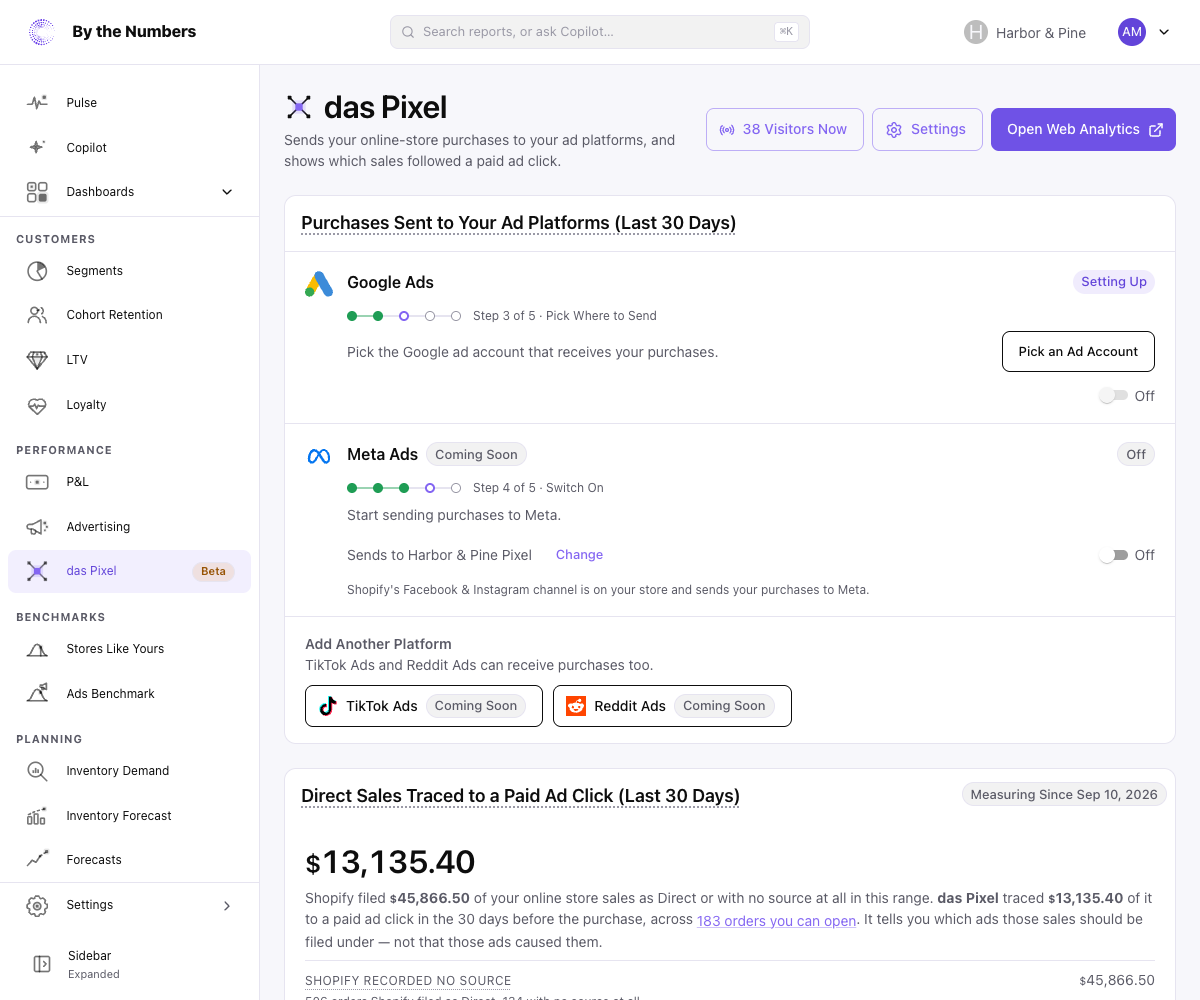Click the Cohort Retention people icon
Viewport: 1200px width, 1000px height.
coord(37,315)
